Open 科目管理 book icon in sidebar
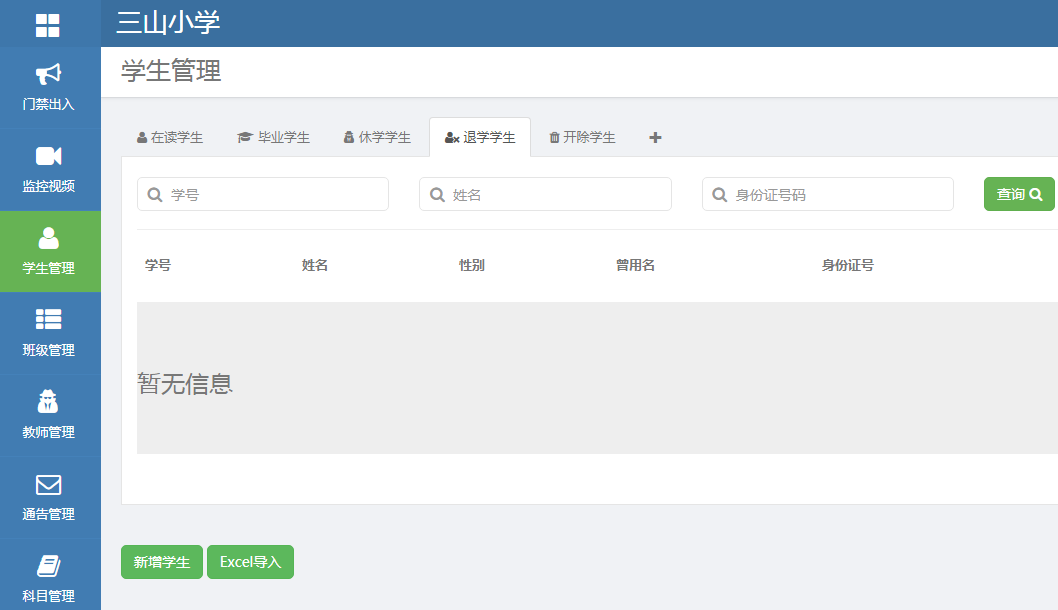The height and width of the screenshot is (610, 1058). tap(48, 566)
